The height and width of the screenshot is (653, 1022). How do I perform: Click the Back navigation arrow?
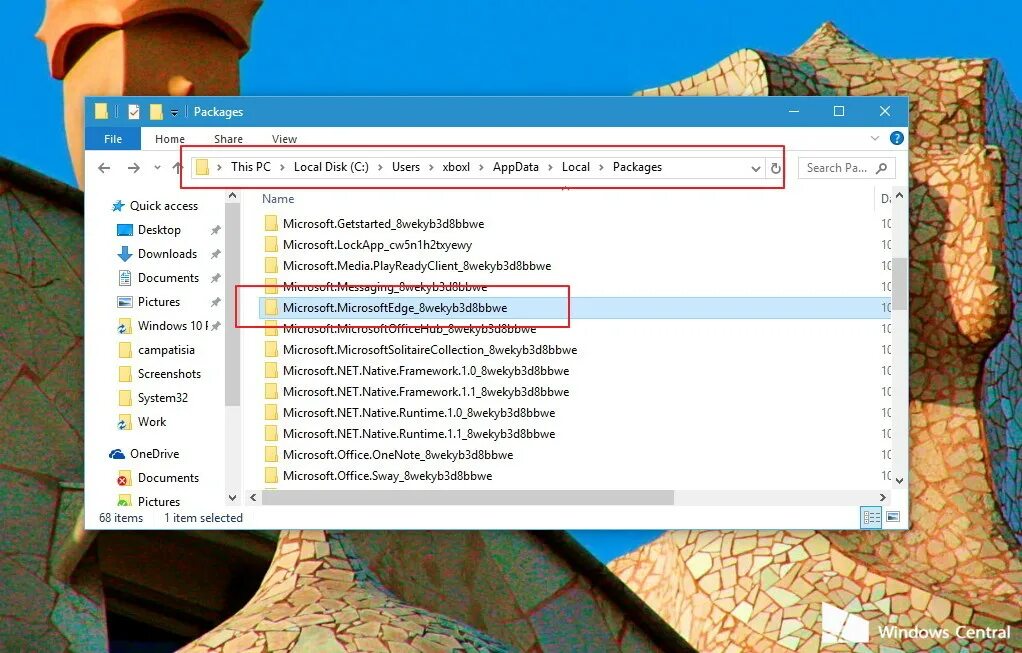tap(104, 168)
